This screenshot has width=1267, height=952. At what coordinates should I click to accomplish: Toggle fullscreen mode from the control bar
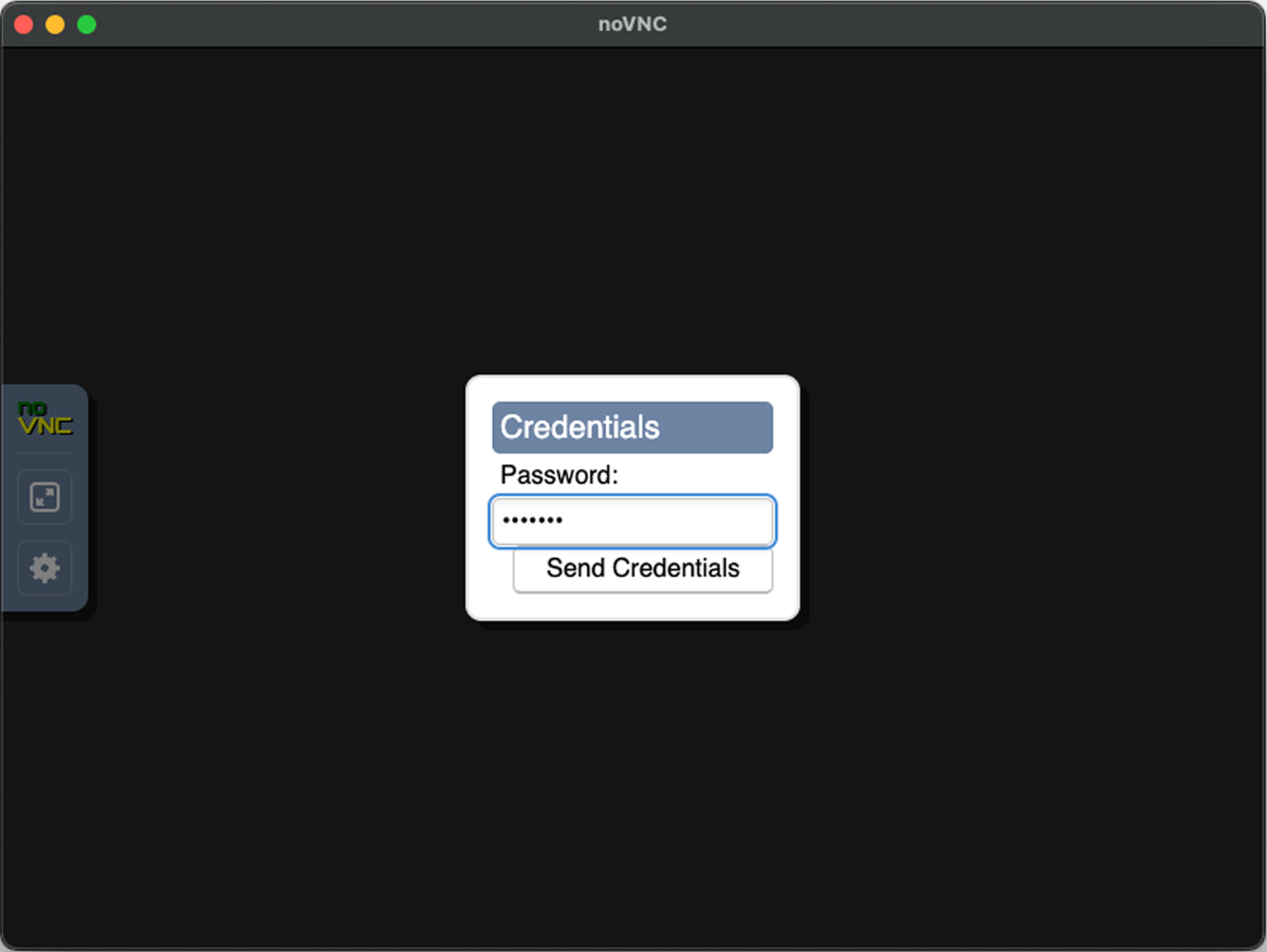45,497
